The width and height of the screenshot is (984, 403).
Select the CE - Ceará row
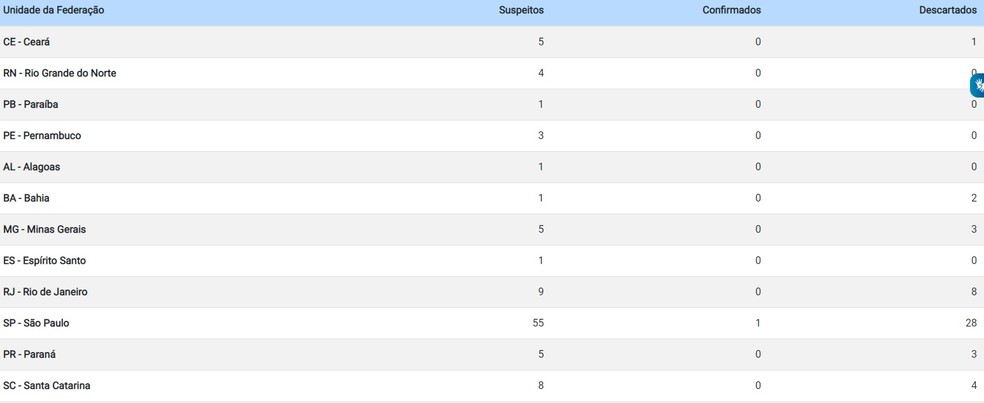(27, 42)
